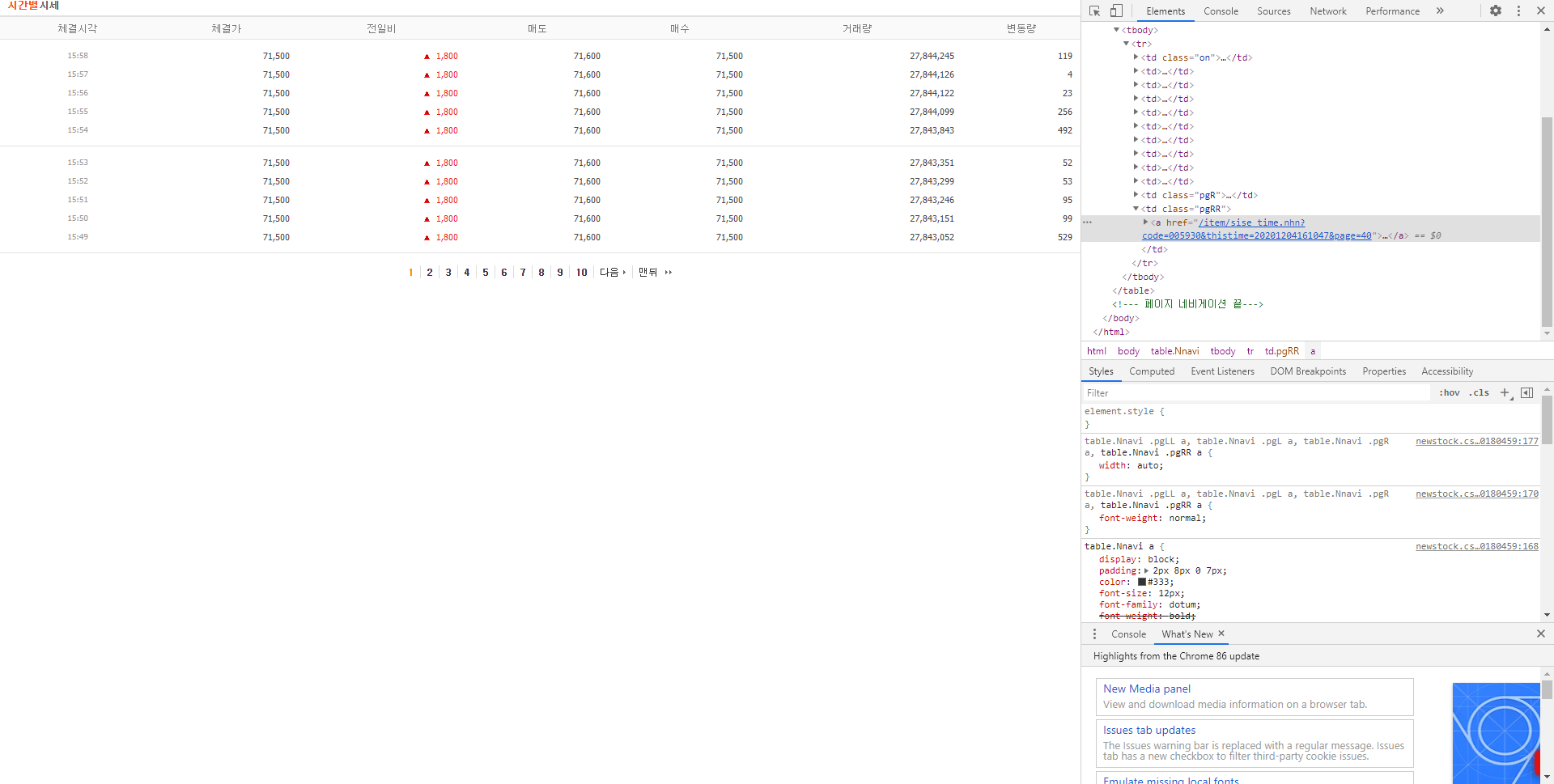Viewport: 1554px width, 784px height.
Task: Play the What's New video thumbnail
Action: click(x=1496, y=733)
